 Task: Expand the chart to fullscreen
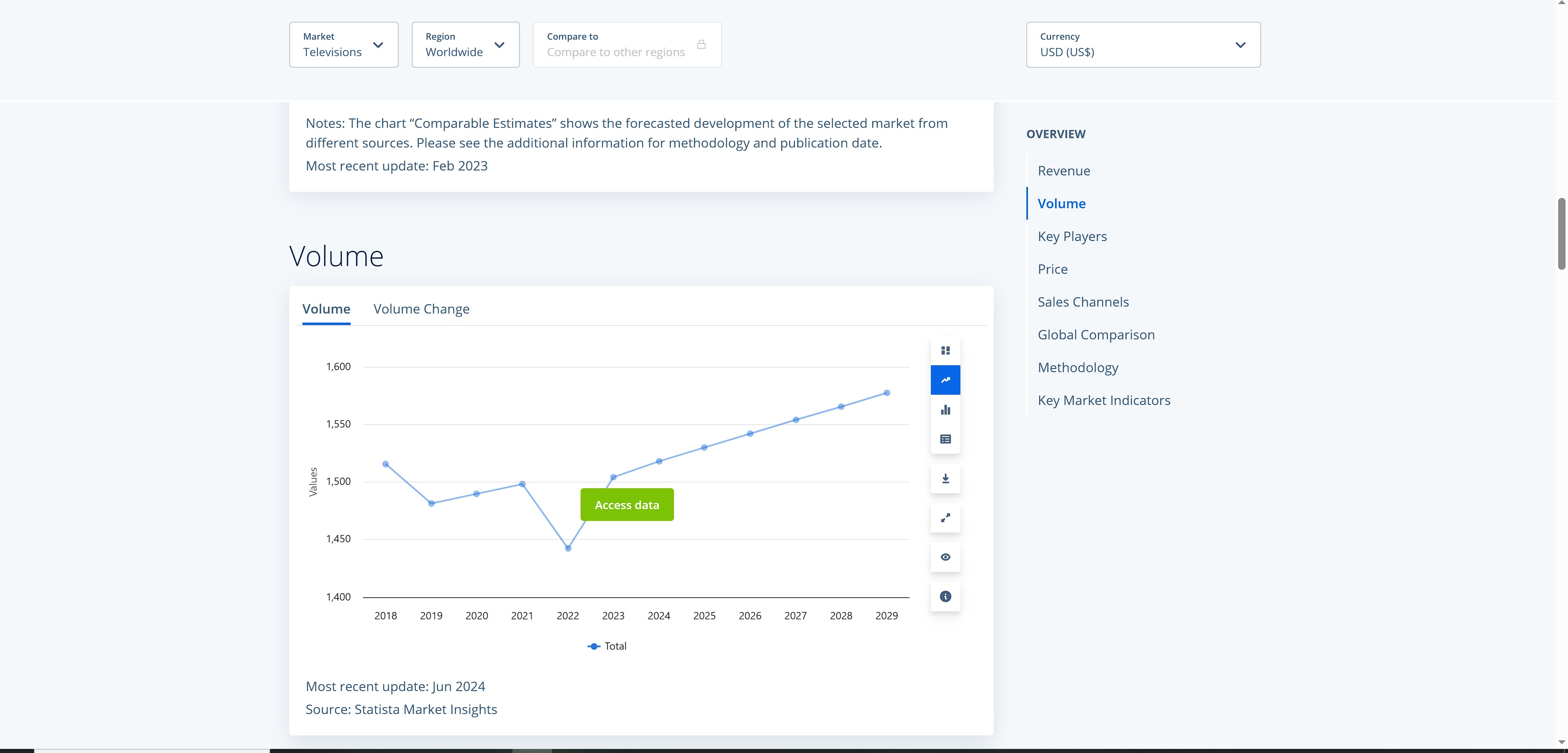pyautogui.click(x=945, y=518)
